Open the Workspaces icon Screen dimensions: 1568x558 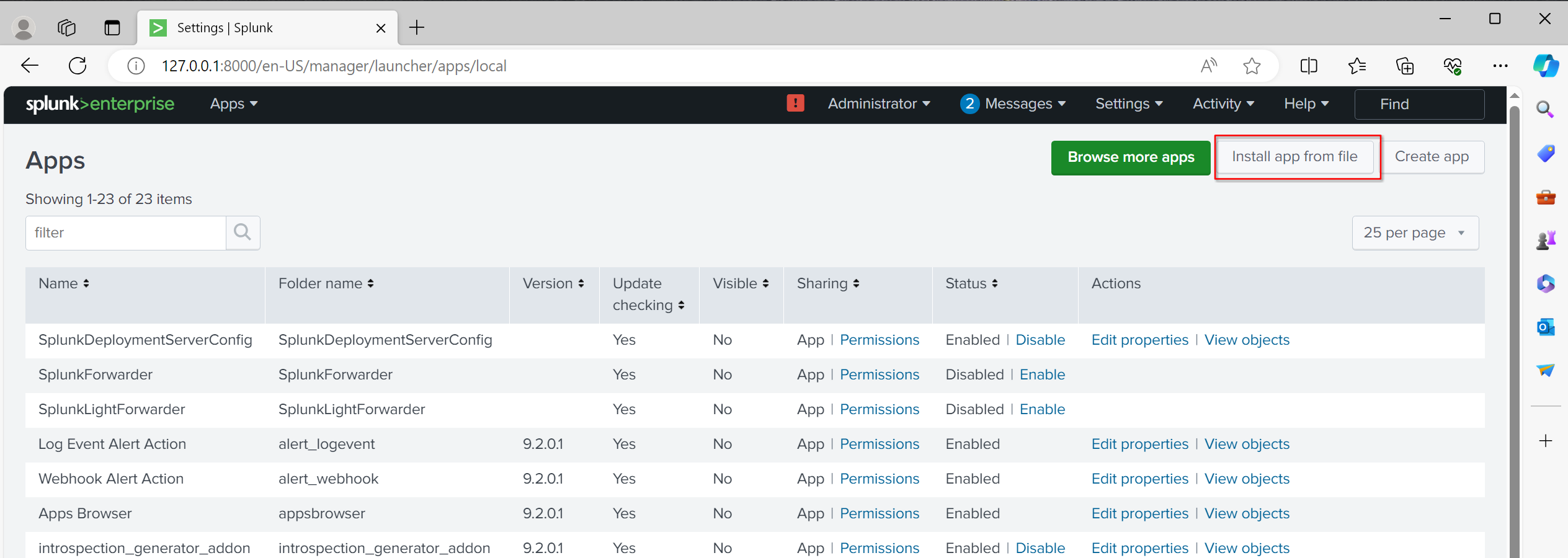[x=66, y=28]
